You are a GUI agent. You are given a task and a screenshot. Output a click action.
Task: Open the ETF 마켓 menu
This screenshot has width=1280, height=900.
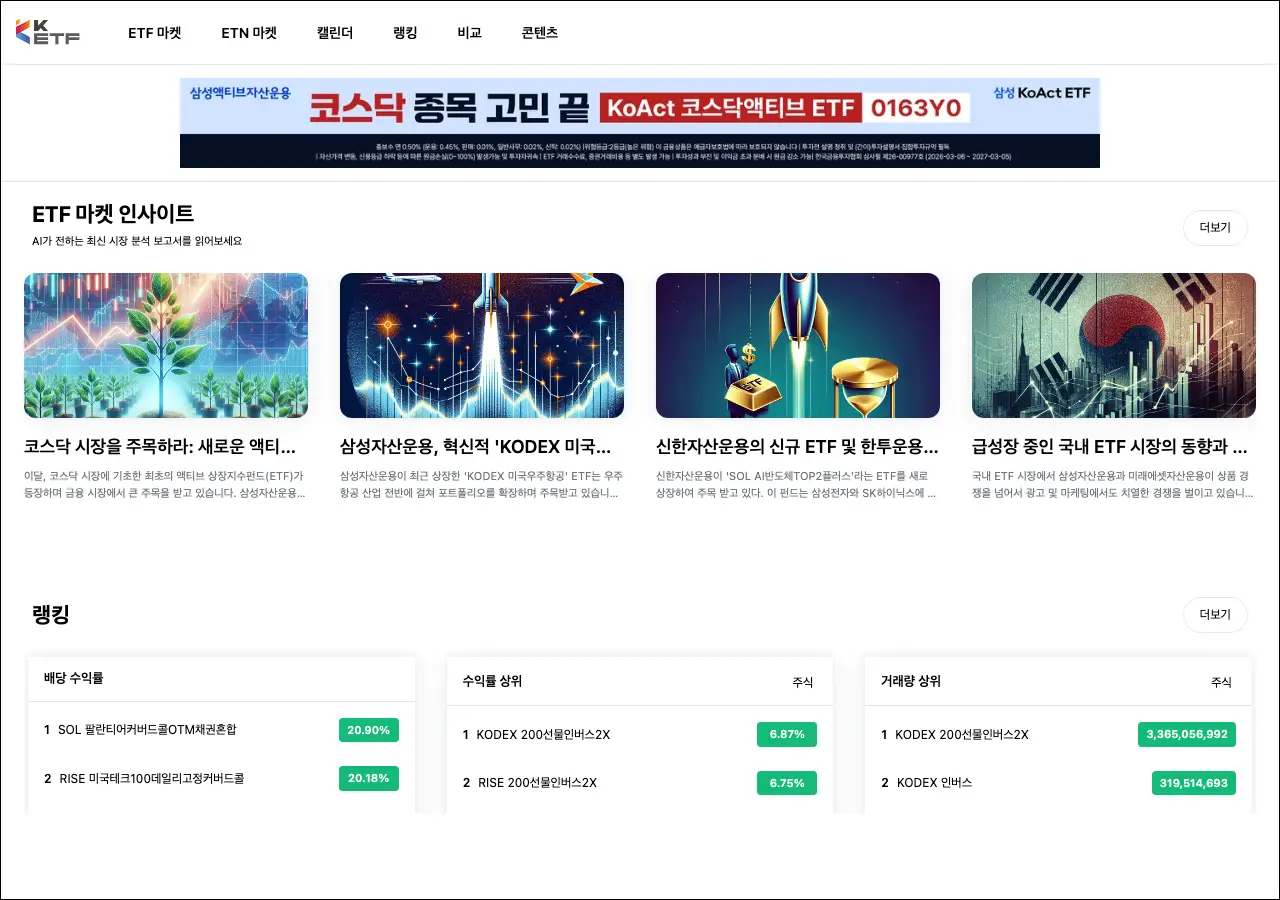pos(154,33)
